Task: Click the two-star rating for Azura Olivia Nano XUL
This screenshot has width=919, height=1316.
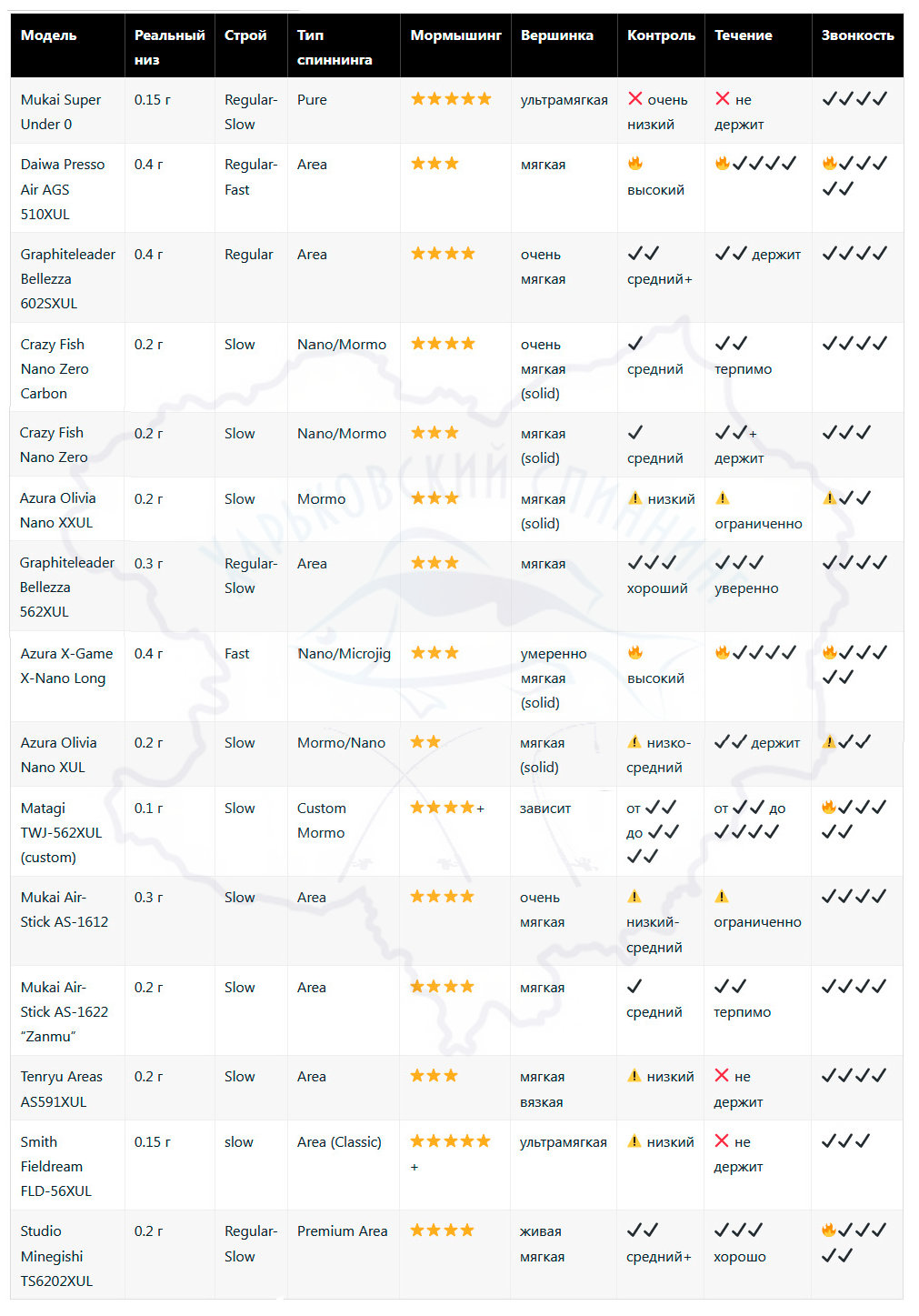Action: tap(425, 742)
